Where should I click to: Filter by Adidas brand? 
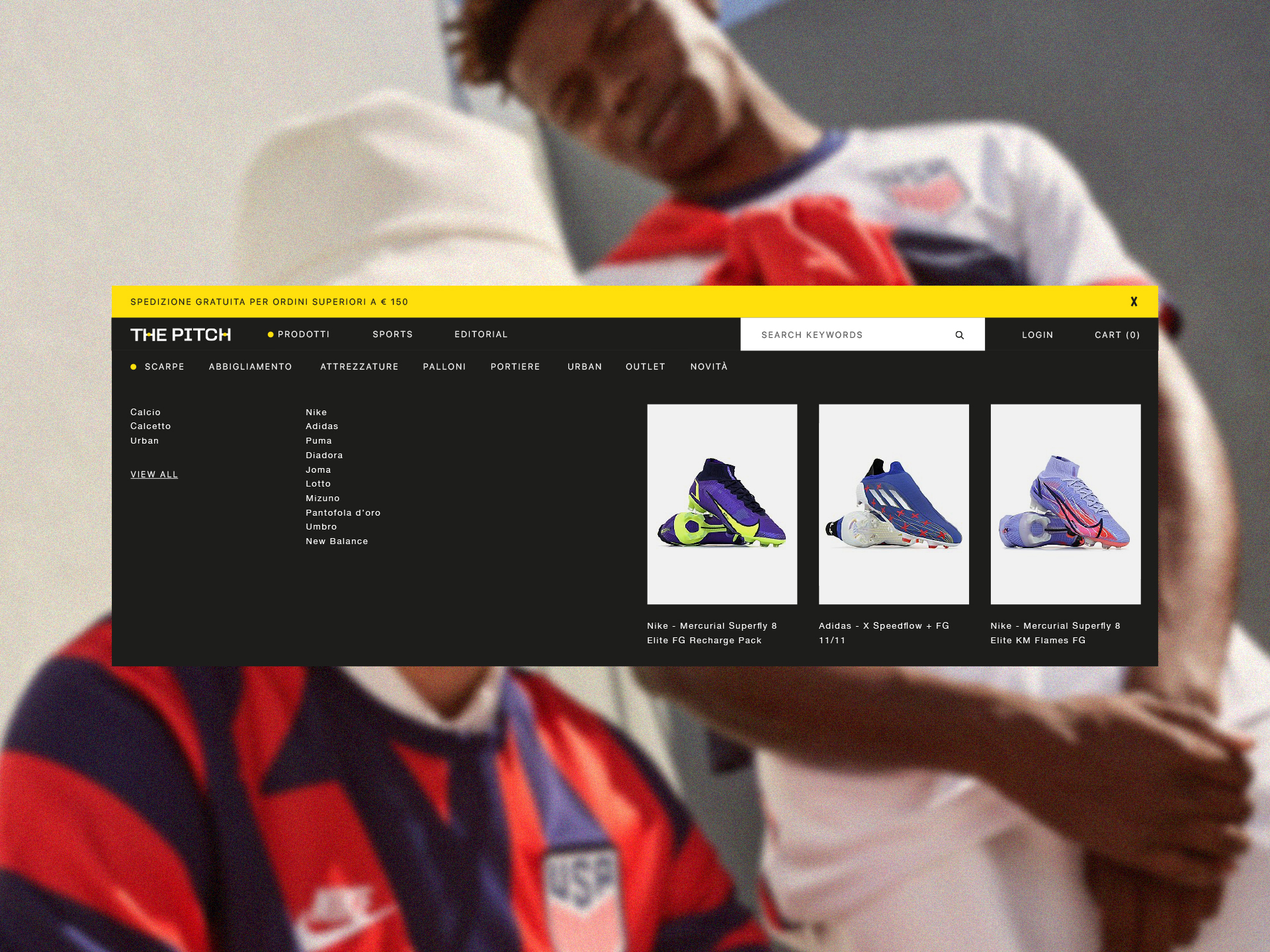coord(322,426)
